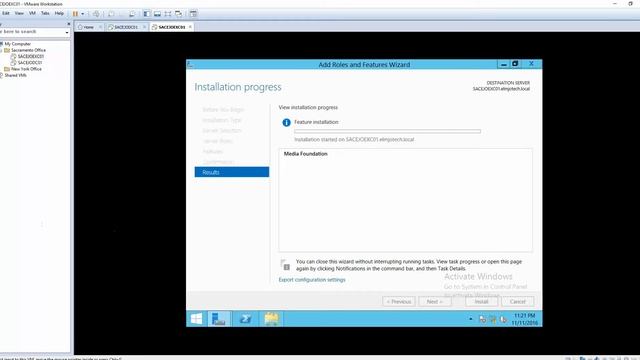This screenshot has height=360, width=640.
Task: Click the action center flag tray icon
Action: pyautogui.click(x=482, y=320)
